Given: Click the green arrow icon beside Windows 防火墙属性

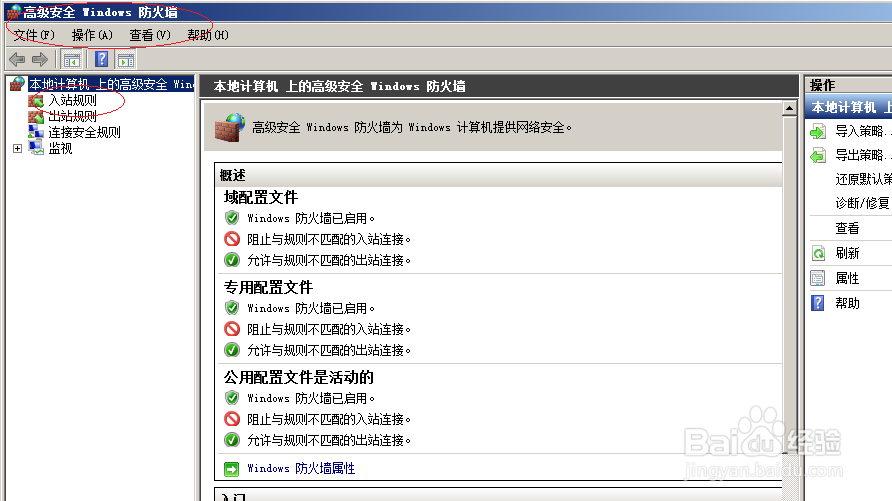Looking at the screenshot, I should (x=232, y=469).
